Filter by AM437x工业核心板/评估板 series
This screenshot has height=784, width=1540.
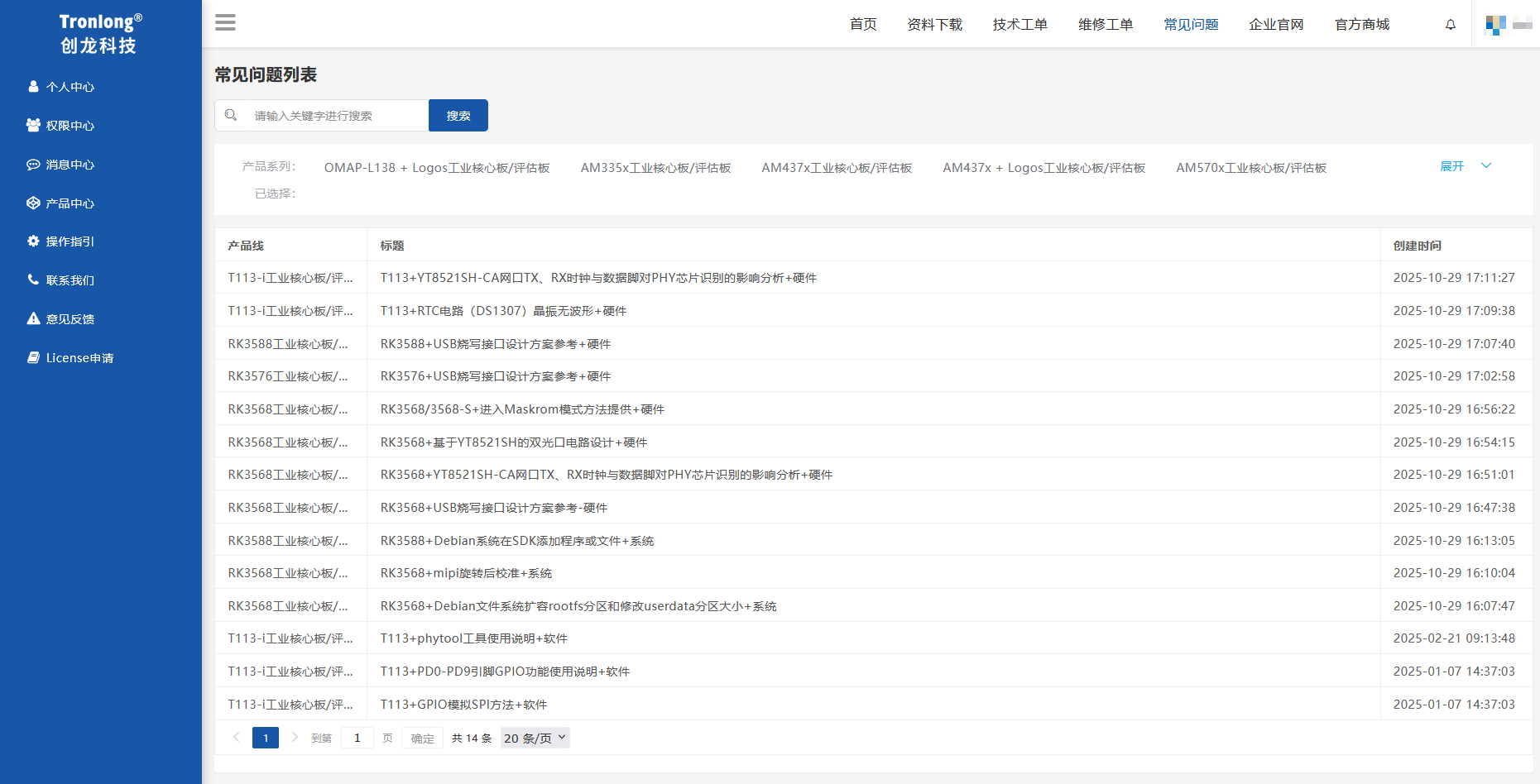[837, 168]
